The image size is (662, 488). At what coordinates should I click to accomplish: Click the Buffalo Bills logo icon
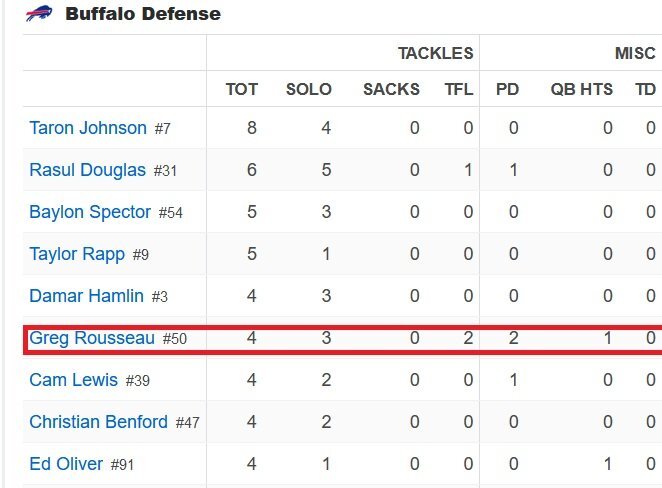tap(39, 14)
